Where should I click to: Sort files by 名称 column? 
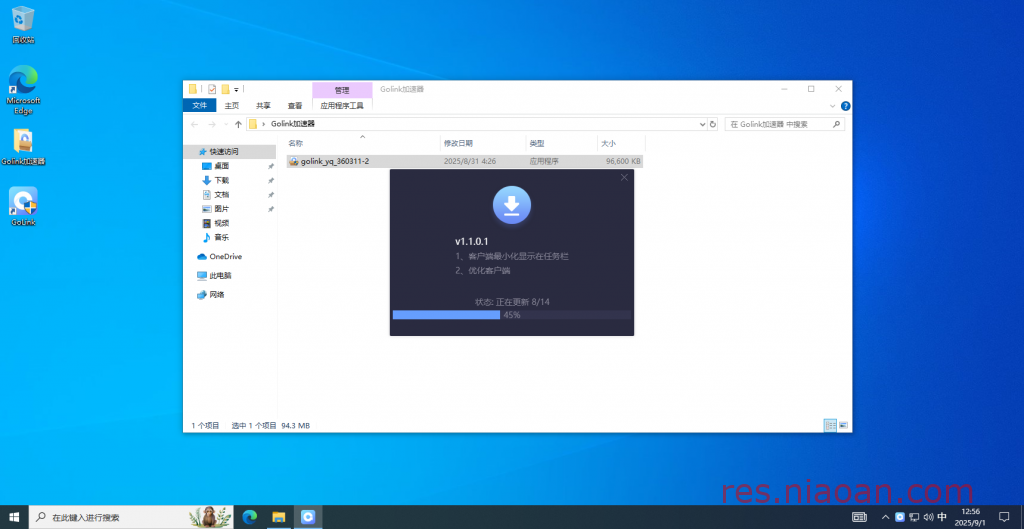coord(362,144)
